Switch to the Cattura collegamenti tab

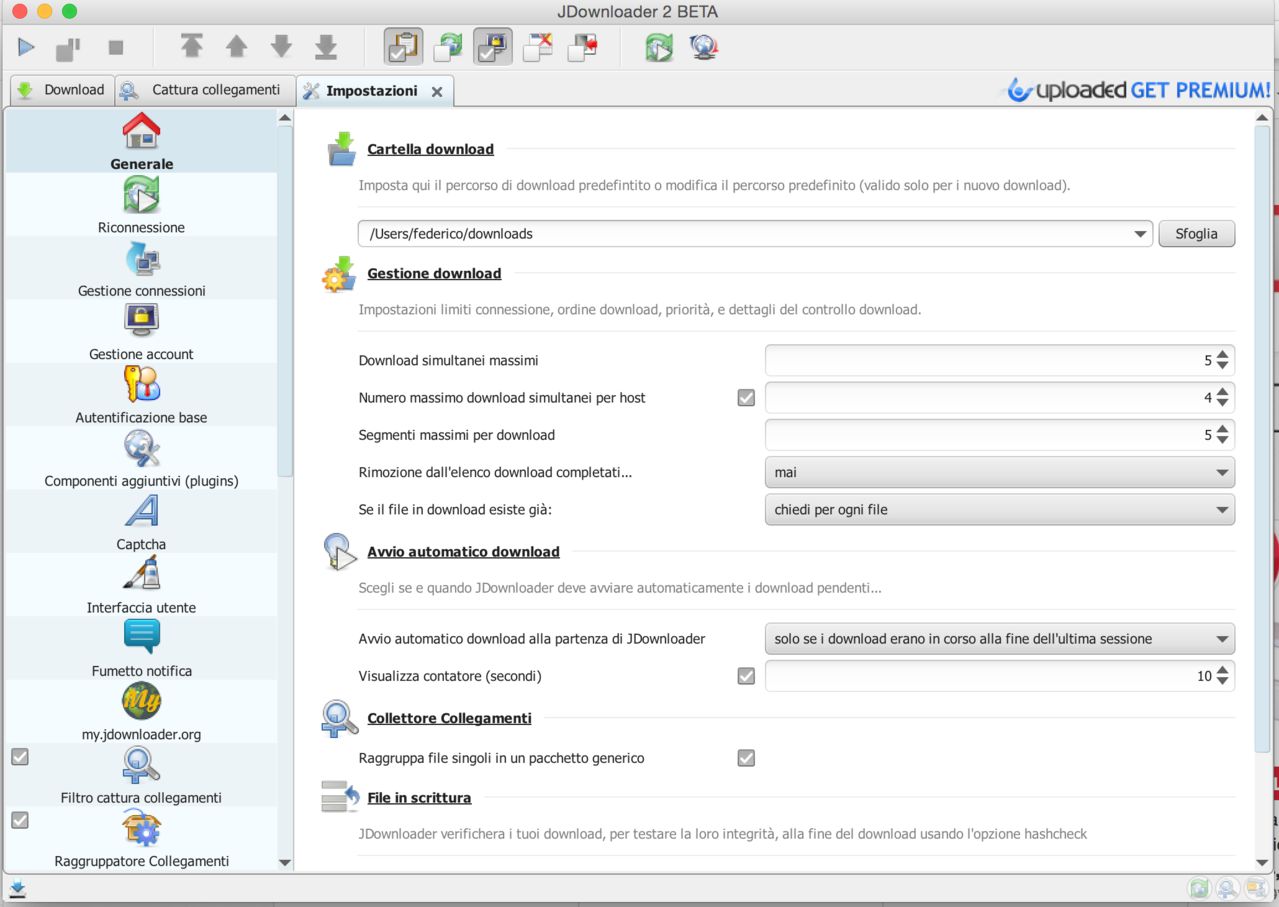pos(205,90)
